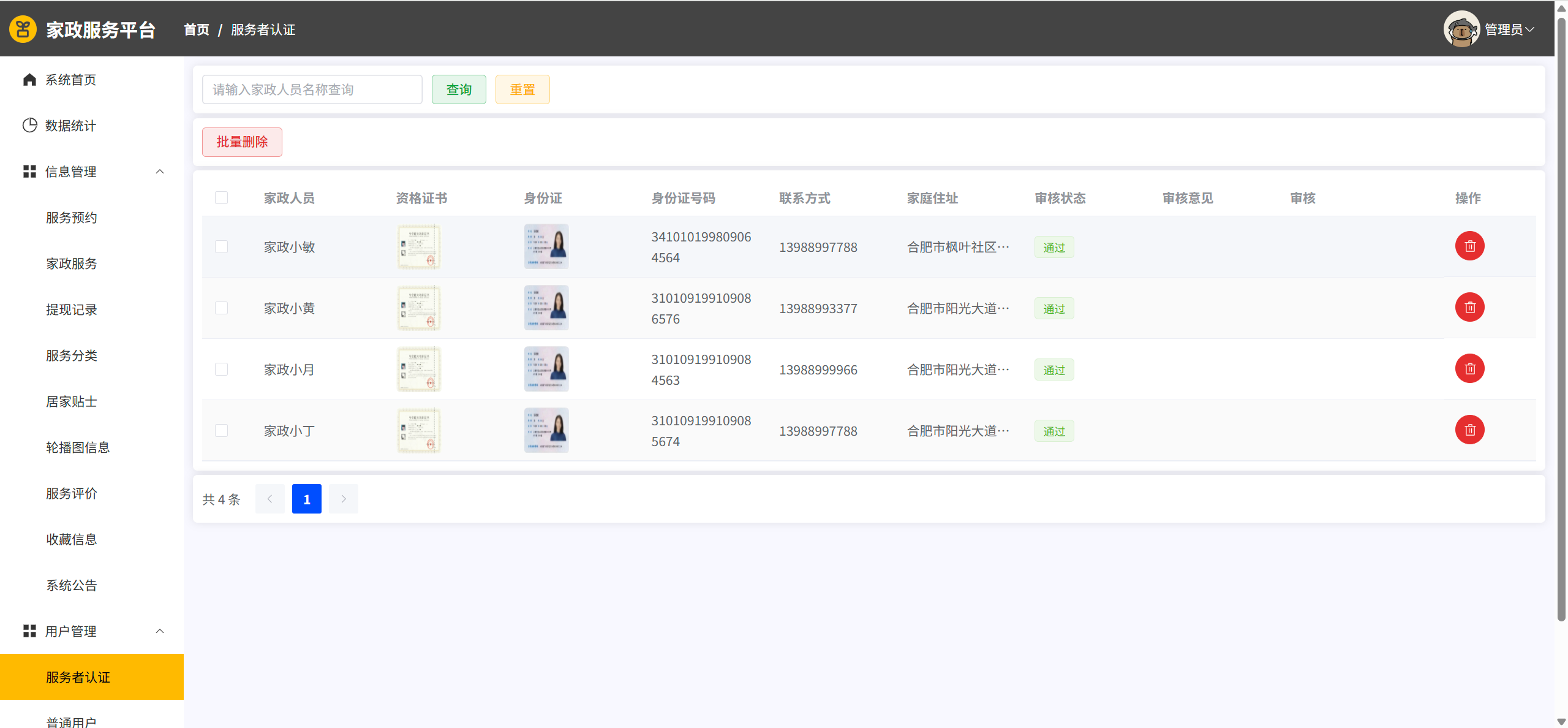1568x728 pixels.
Task: Open 服务预约 in the sidebar
Action: pos(72,218)
